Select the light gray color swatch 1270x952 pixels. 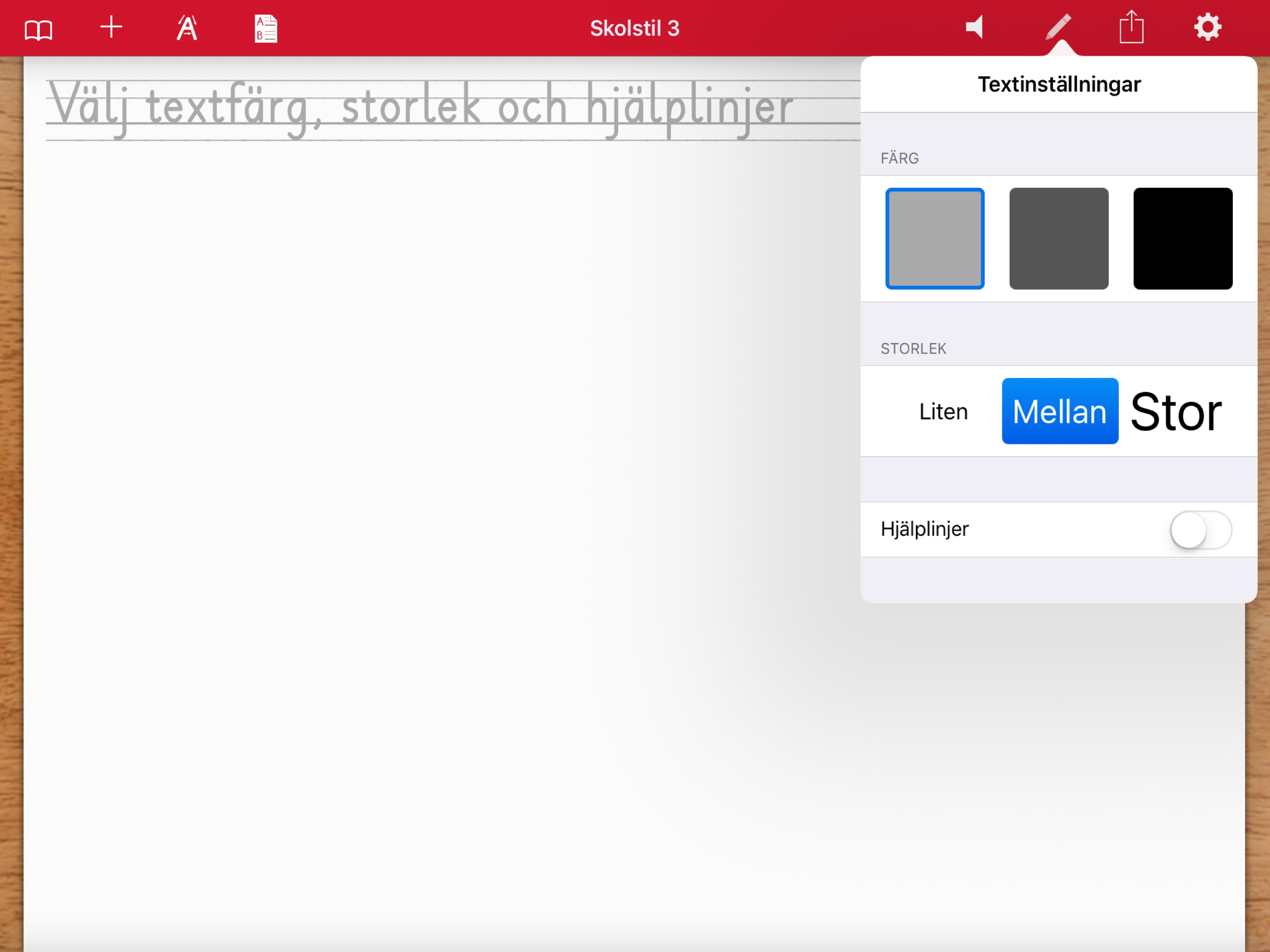tap(935, 238)
